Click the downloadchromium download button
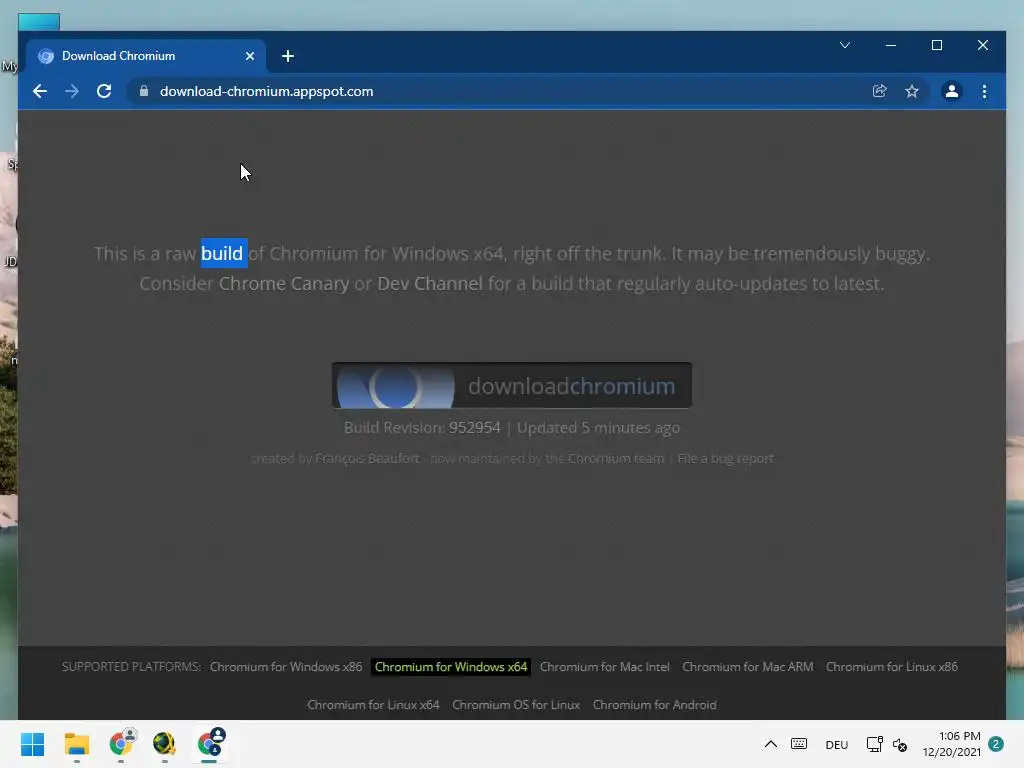The height and width of the screenshot is (768, 1024). tap(511, 385)
